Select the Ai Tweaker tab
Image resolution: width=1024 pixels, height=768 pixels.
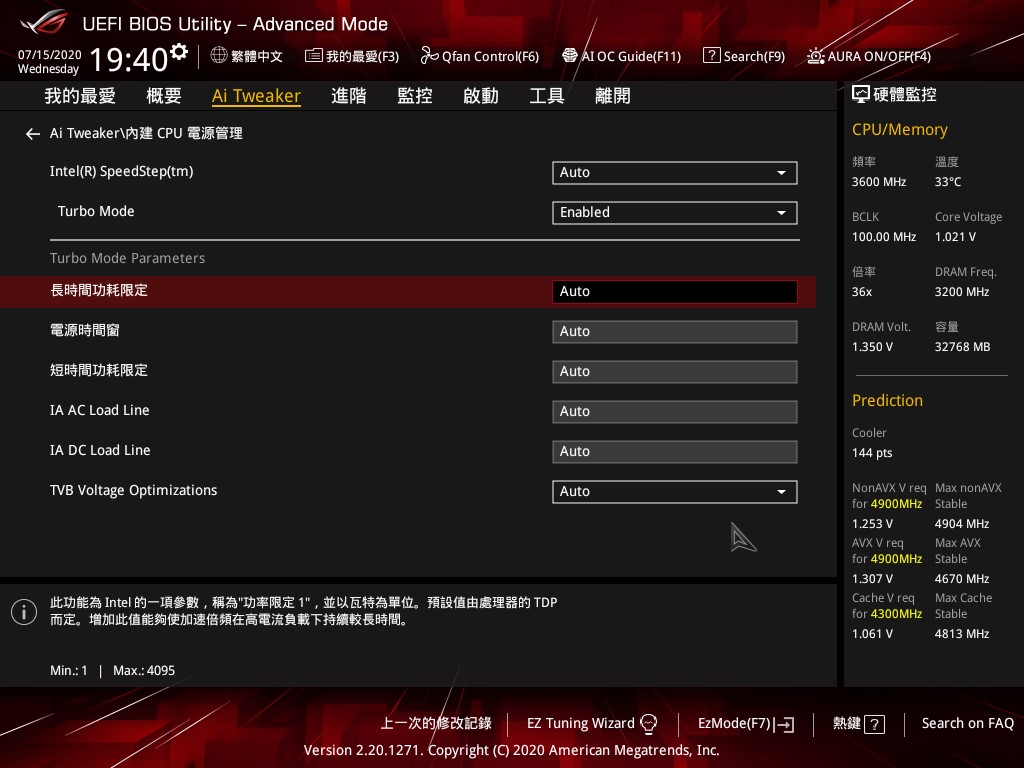pyautogui.click(x=256, y=96)
